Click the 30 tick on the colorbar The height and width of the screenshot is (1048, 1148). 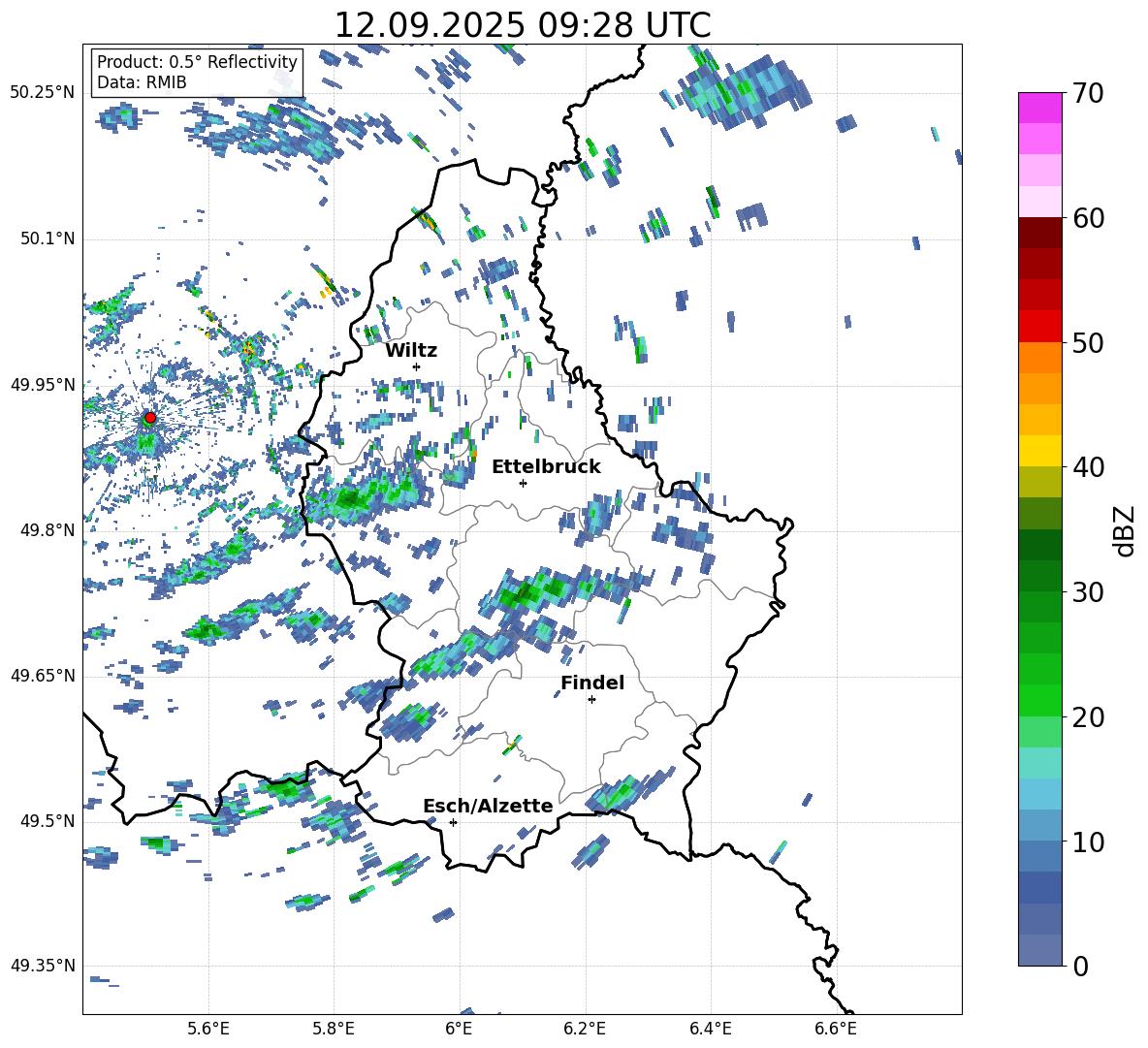coord(1088,592)
